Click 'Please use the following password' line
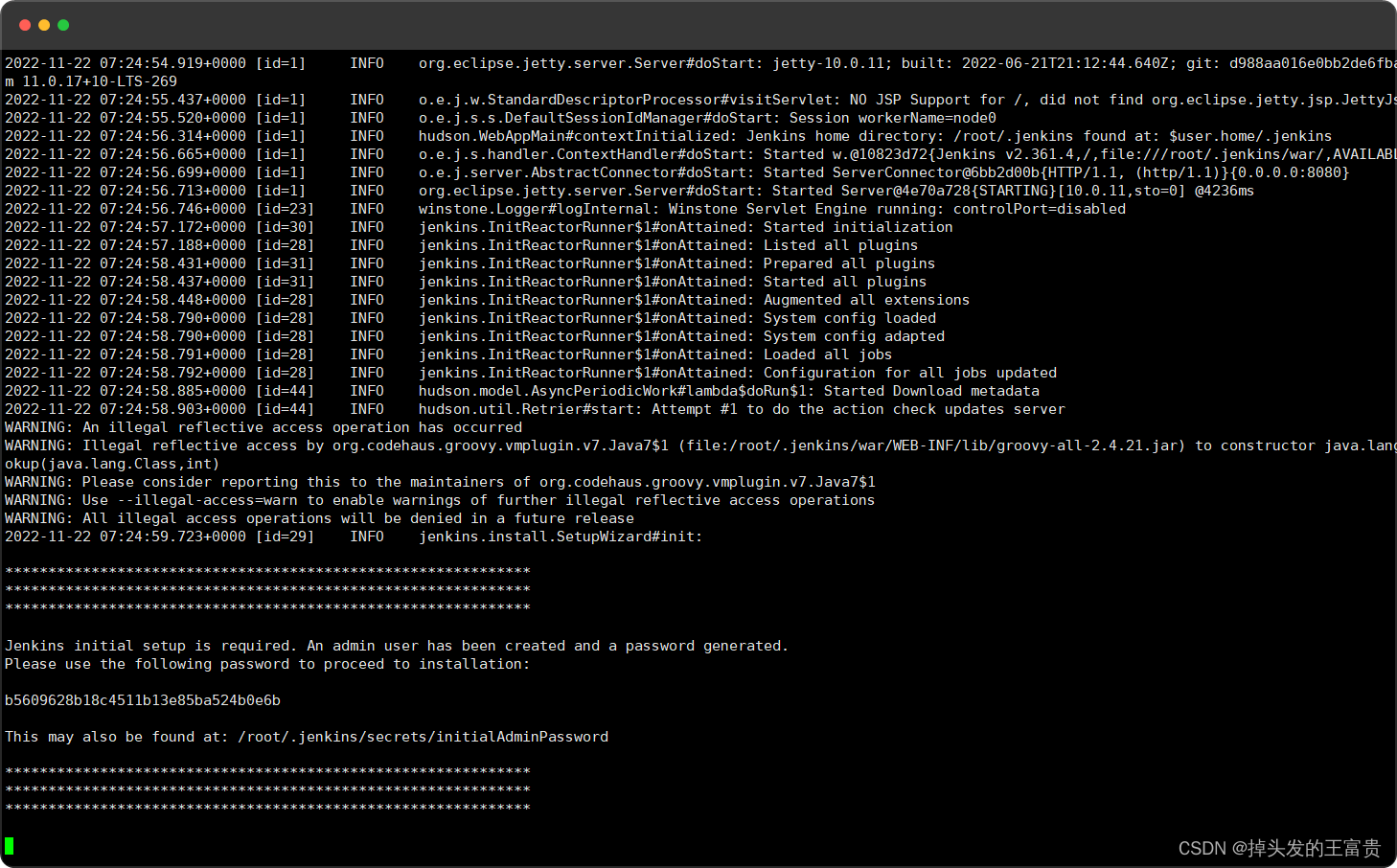 pos(267,664)
